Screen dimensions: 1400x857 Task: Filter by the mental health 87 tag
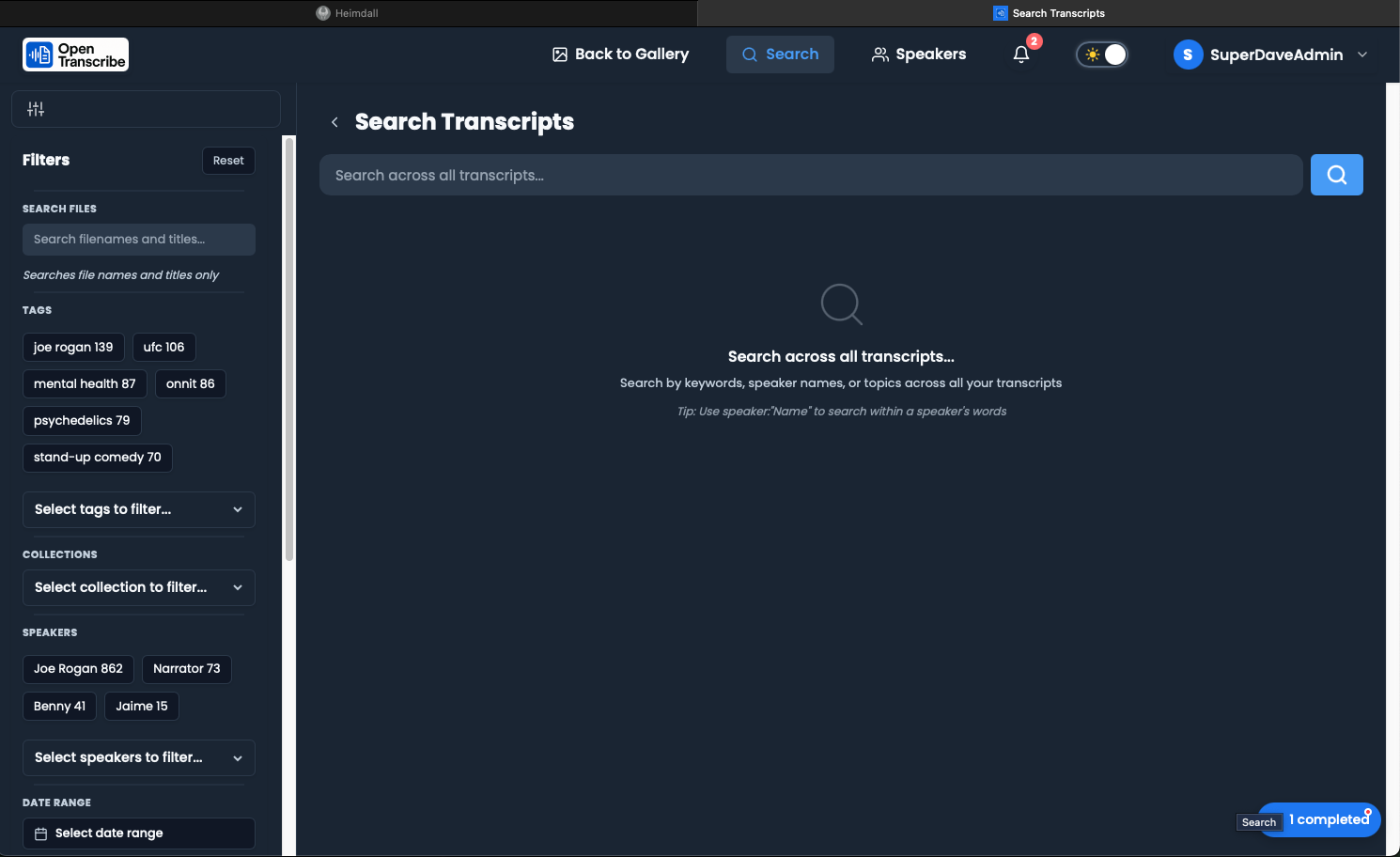85,383
